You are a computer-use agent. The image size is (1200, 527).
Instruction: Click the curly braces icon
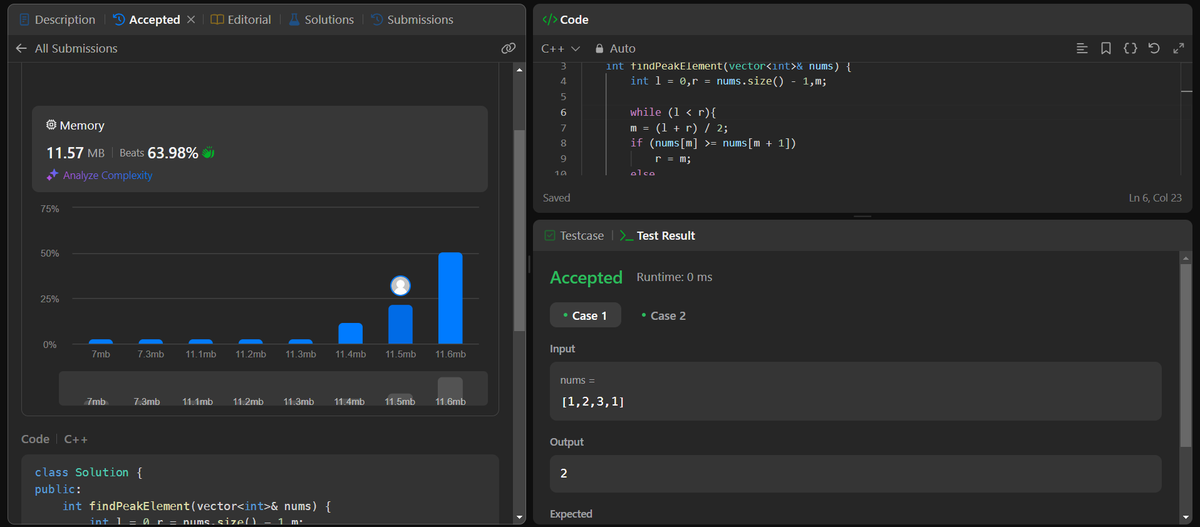pos(1130,48)
